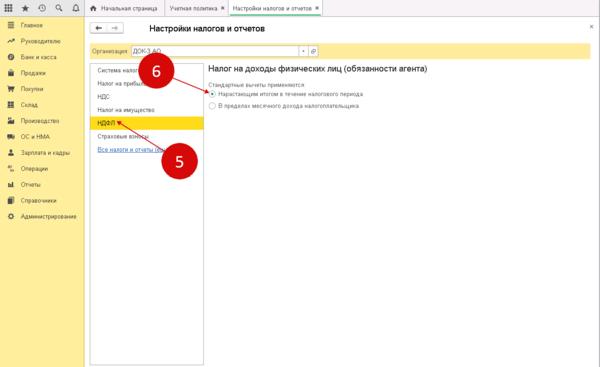600x367 pixels.
Task: Open the sections grid menu icon
Action: tap(8, 8)
